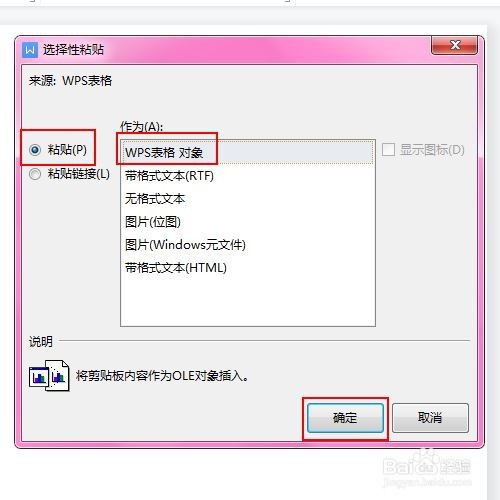Click the OLE对象插入 description text
This screenshot has height=500, width=500.
(162, 376)
